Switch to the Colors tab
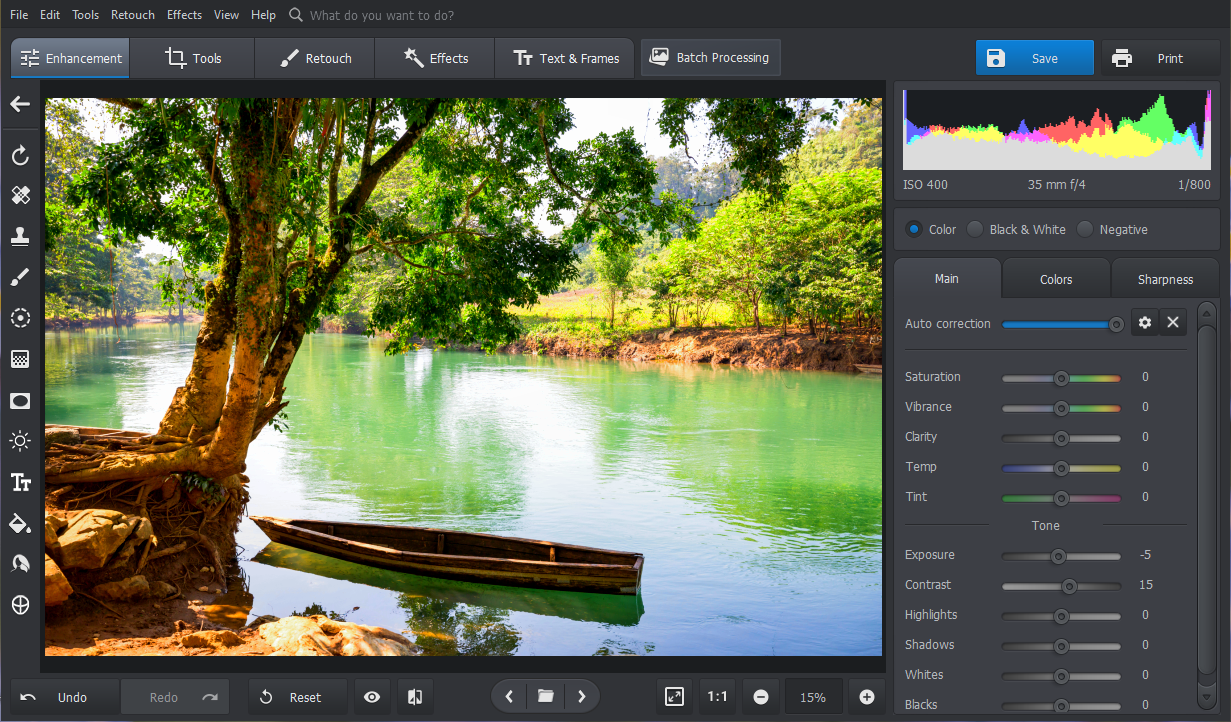Screen dimensions: 1231x722 [x=1056, y=279]
